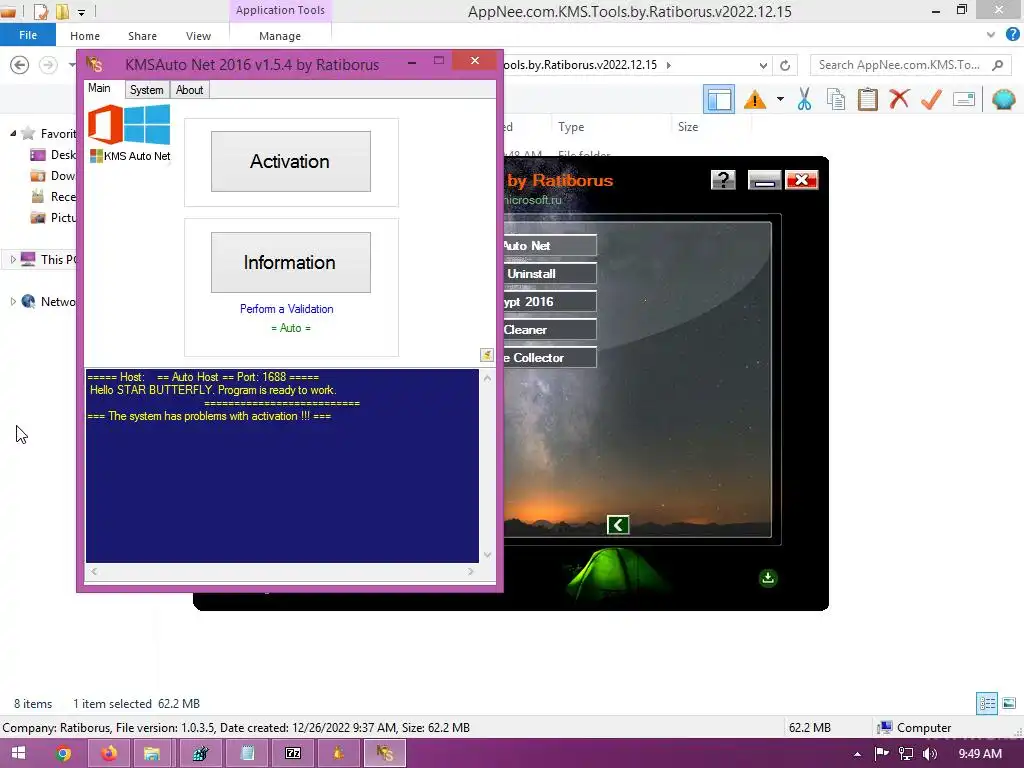Click left arrow of log horizontal scrollbar
The height and width of the screenshot is (768, 1024).
click(x=94, y=571)
